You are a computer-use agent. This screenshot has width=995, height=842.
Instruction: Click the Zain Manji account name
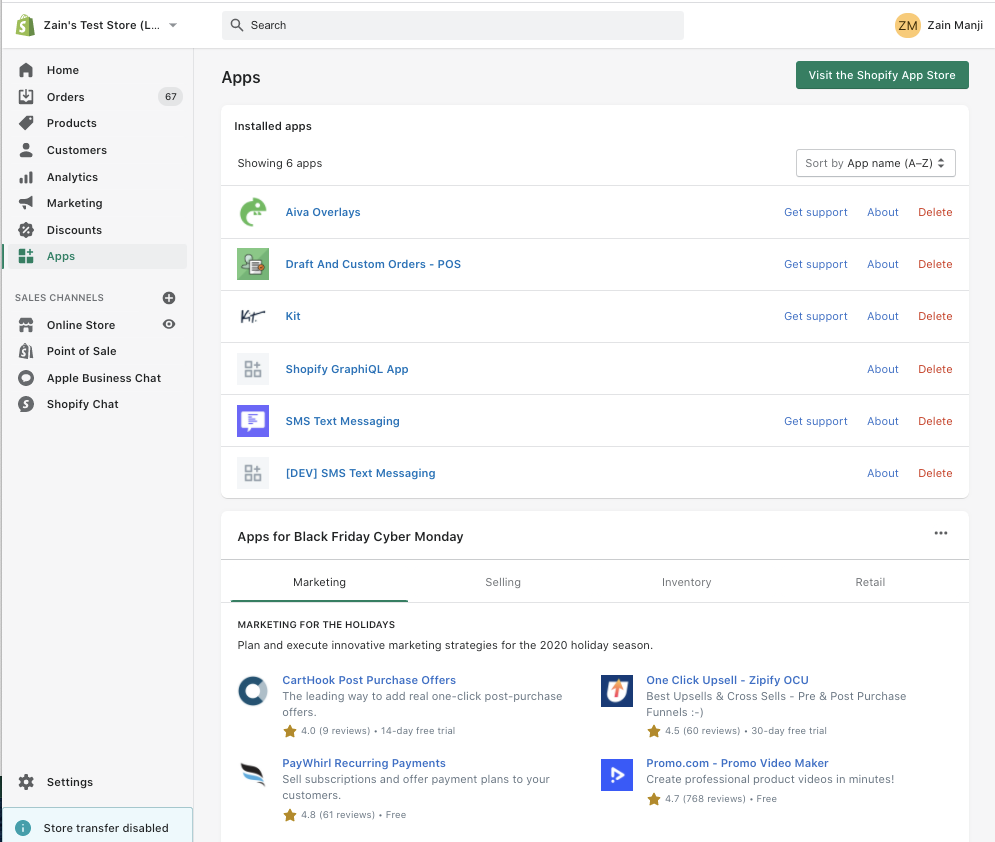(x=954, y=25)
